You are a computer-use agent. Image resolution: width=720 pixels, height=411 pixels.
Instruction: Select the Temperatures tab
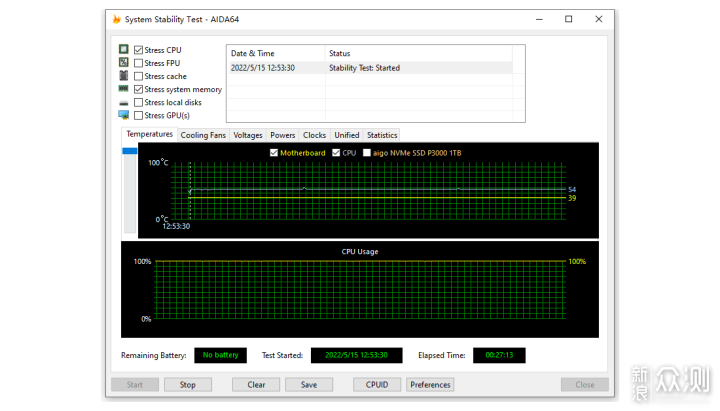pyautogui.click(x=149, y=134)
